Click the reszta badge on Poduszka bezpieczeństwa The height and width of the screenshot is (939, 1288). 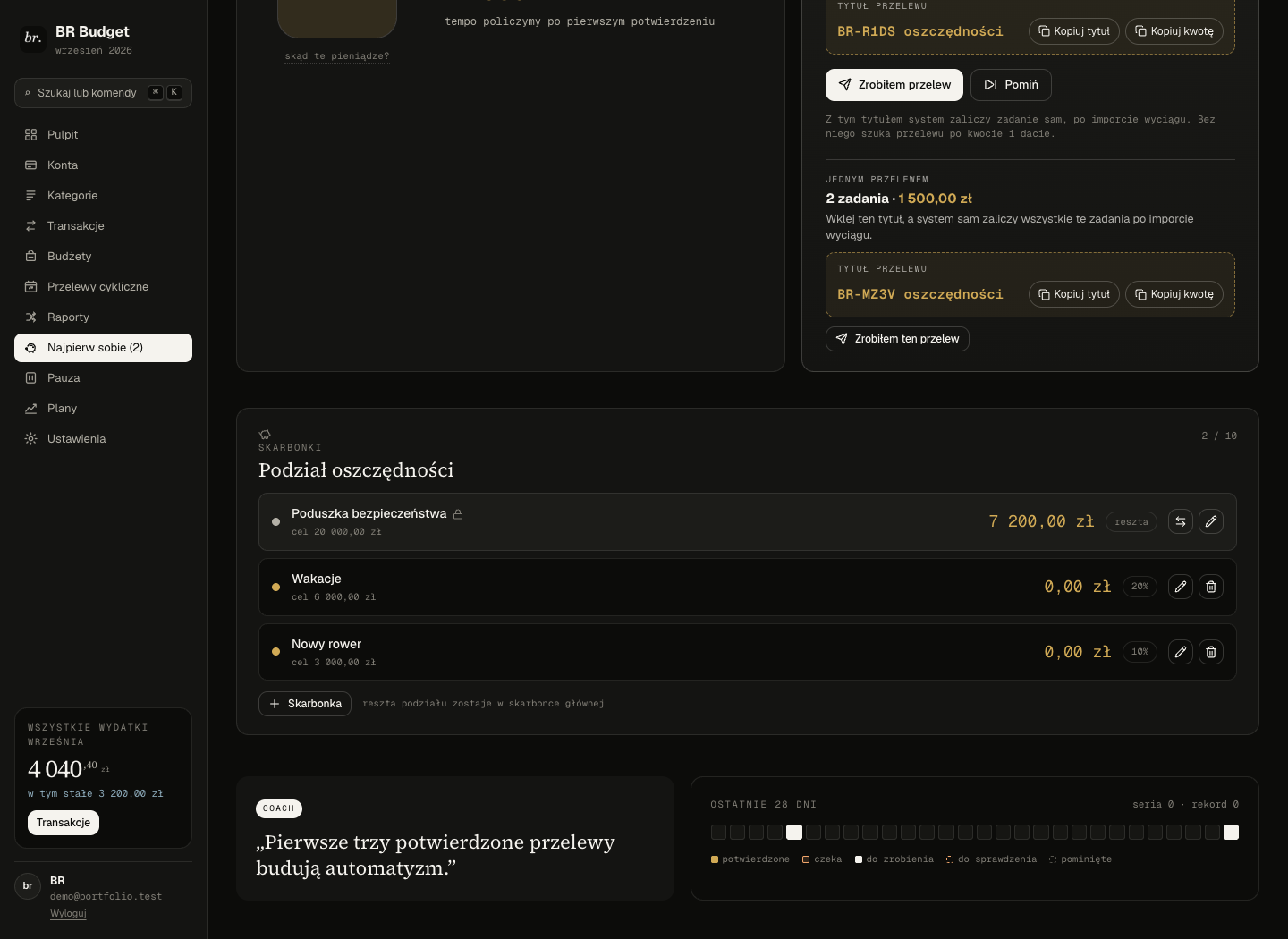pyautogui.click(x=1131, y=521)
